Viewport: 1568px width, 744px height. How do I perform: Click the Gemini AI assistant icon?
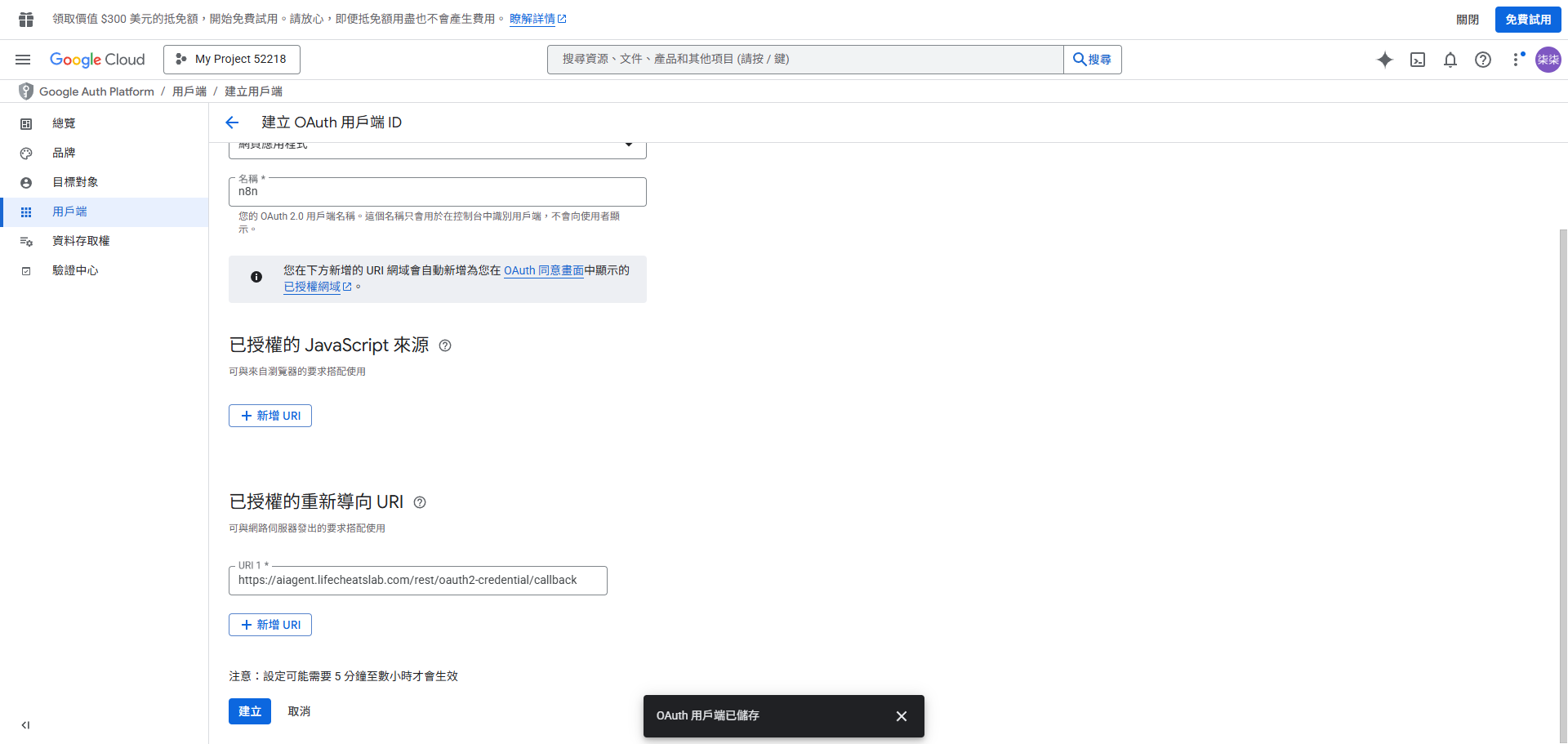1385,60
